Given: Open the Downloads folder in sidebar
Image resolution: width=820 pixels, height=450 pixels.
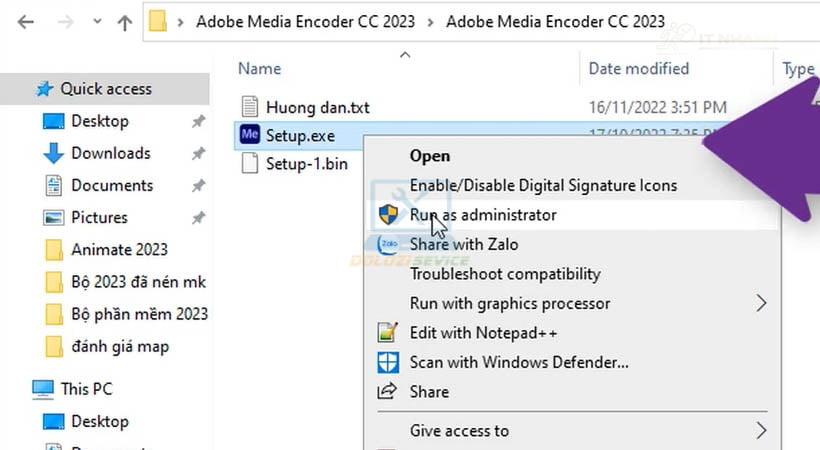Looking at the screenshot, I should pos(110,153).
